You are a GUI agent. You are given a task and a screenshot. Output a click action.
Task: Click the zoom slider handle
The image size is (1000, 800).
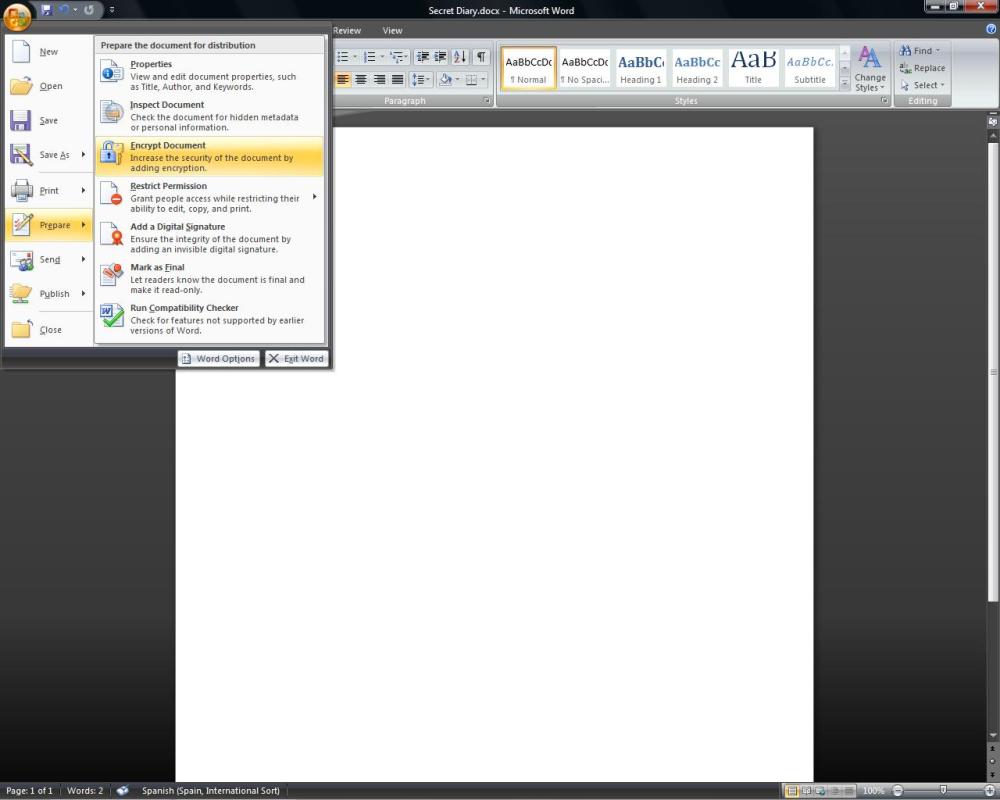click(943, 790)
